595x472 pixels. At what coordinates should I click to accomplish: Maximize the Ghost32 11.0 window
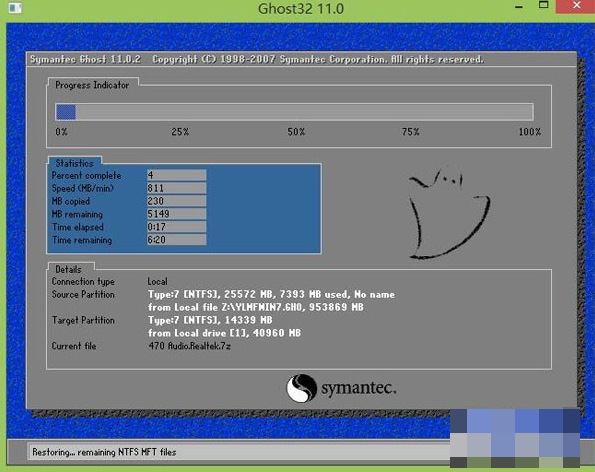click(544, 5)
